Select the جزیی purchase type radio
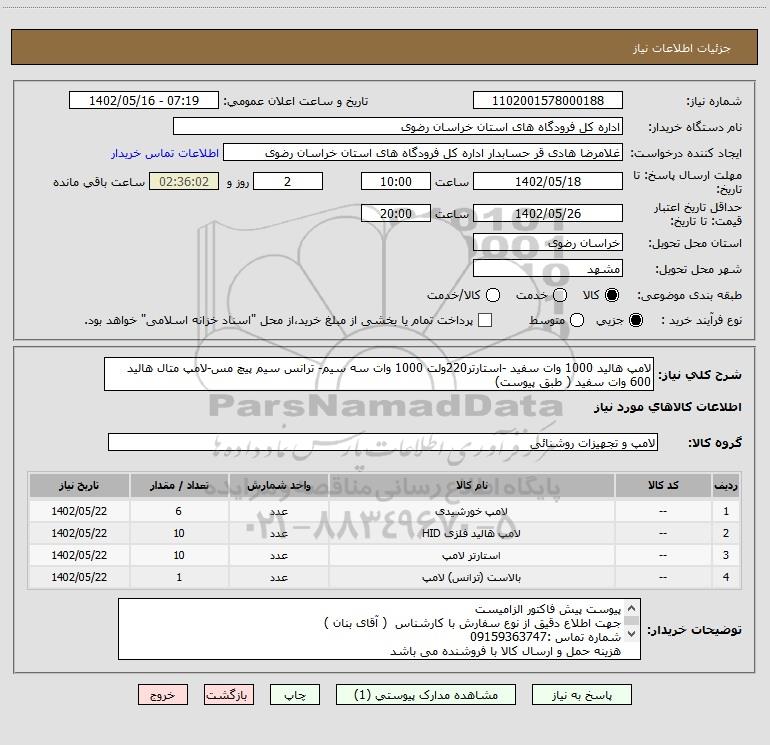Image resolution: width=770 pixels, height=745 pixels. tap(635, 320)
